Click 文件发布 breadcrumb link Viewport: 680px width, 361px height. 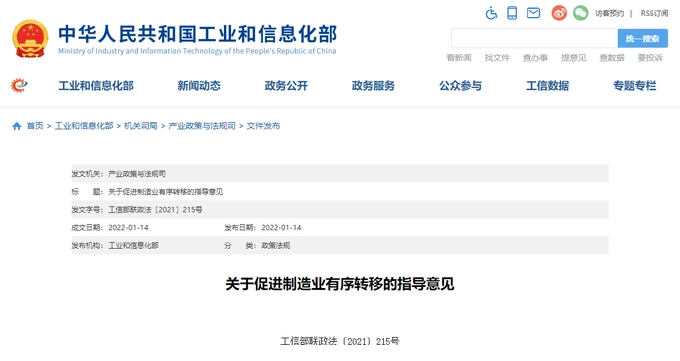tap(263, 126)
